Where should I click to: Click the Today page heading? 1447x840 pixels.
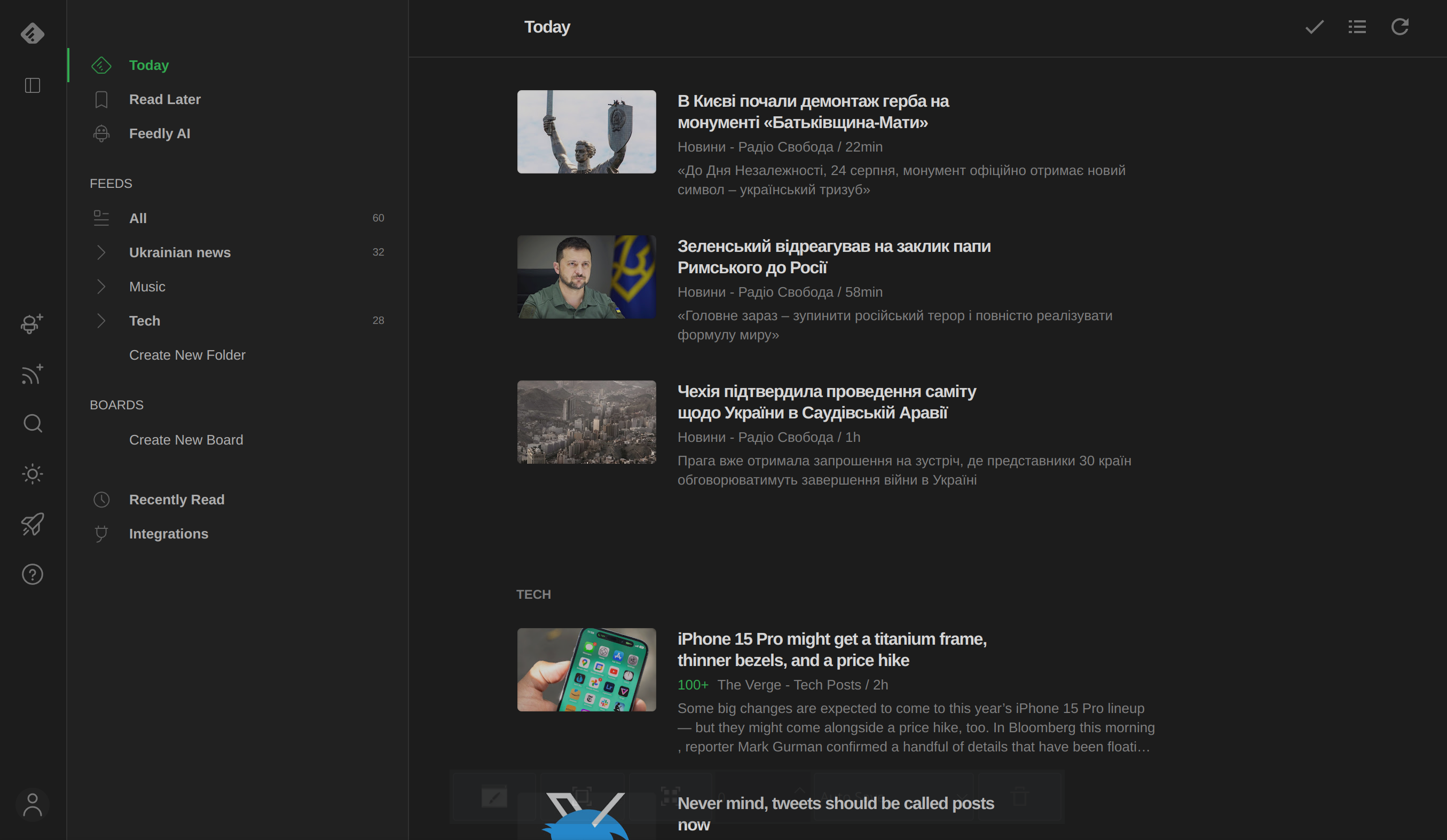pos(547,27)
